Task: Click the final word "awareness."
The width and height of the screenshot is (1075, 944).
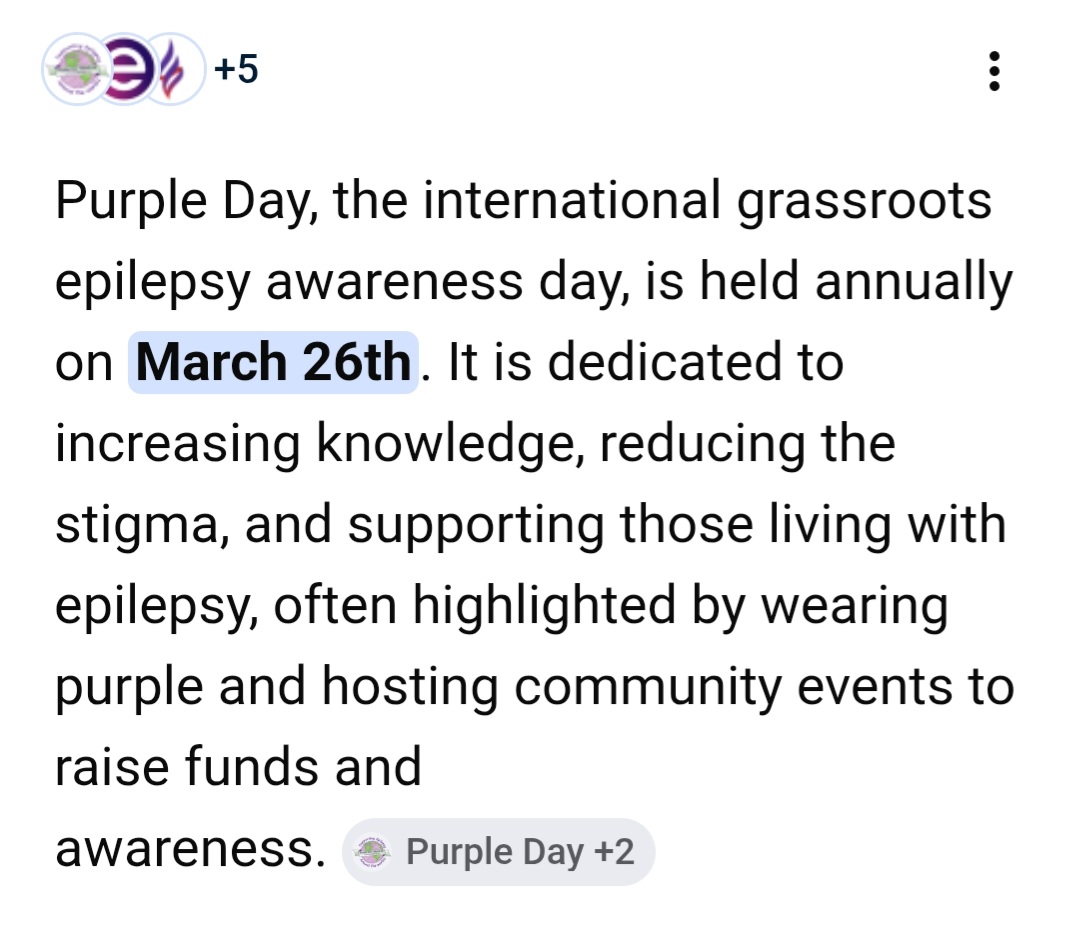Action: [191, 850]
